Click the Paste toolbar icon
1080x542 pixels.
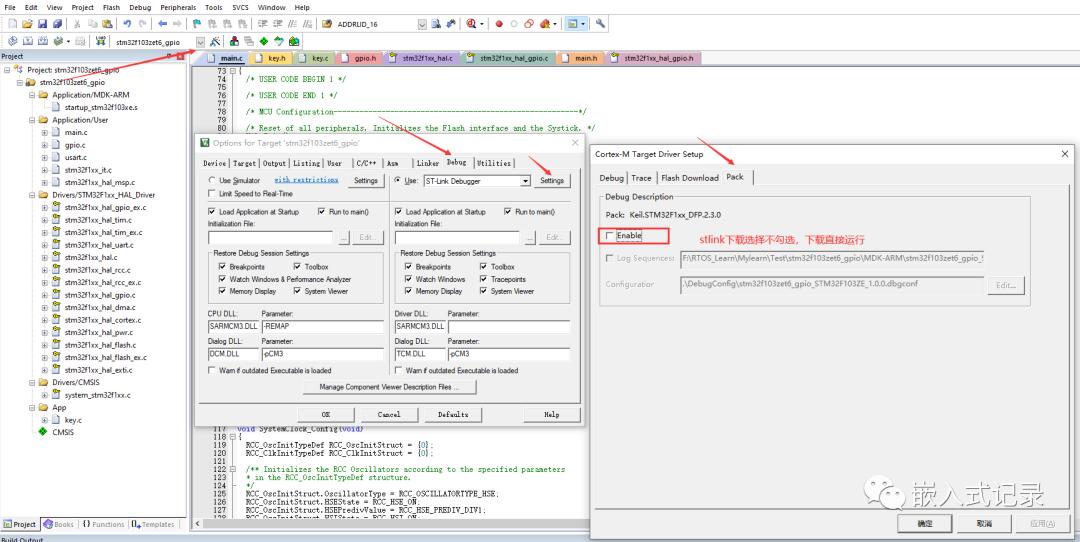pyautogui.click(x=107, y=23)
